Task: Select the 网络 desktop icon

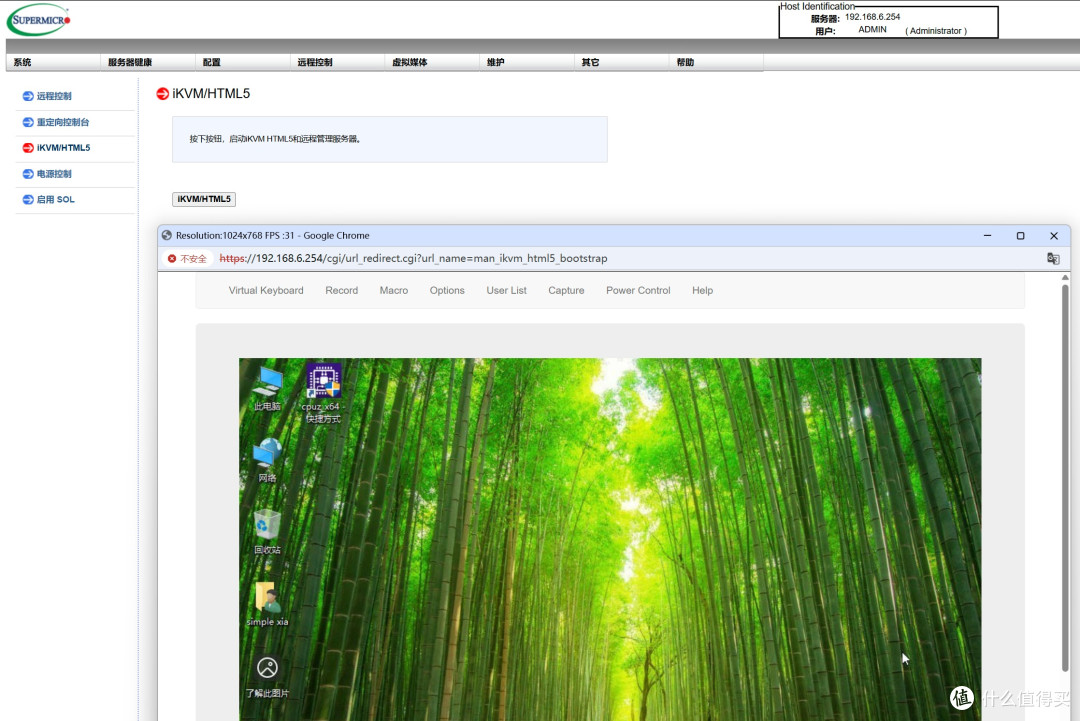Action: pos(267,460)
